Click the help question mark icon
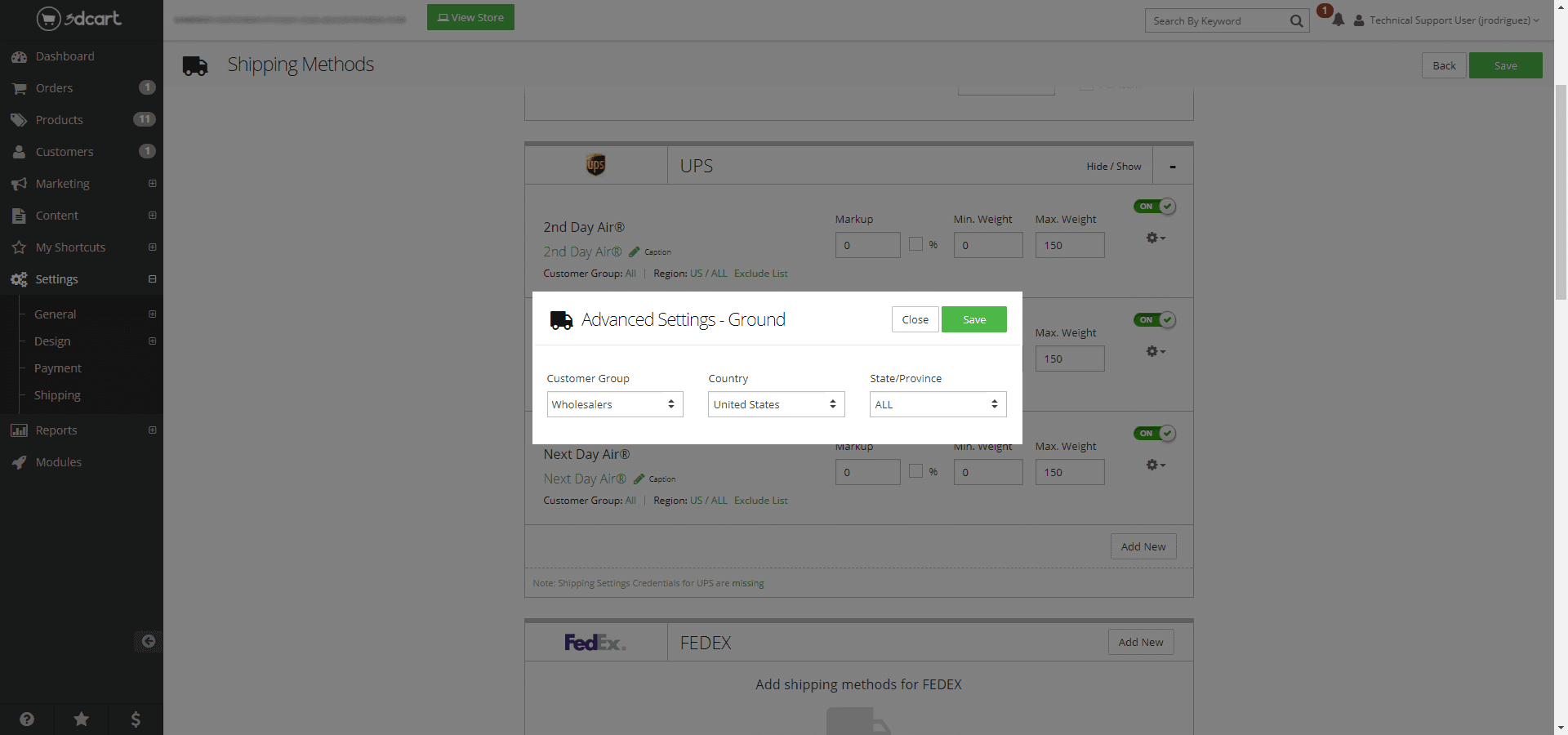The image size is (1568, 735). click(27, 719)
